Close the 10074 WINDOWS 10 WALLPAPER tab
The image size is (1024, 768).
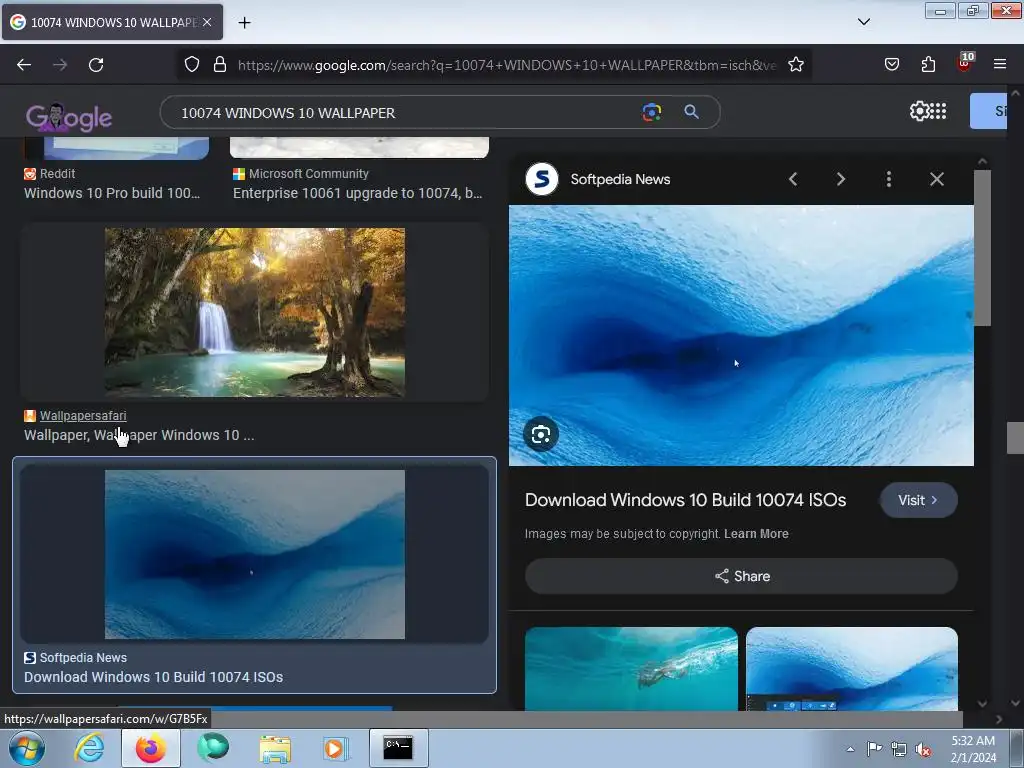[x=207, y=22]
